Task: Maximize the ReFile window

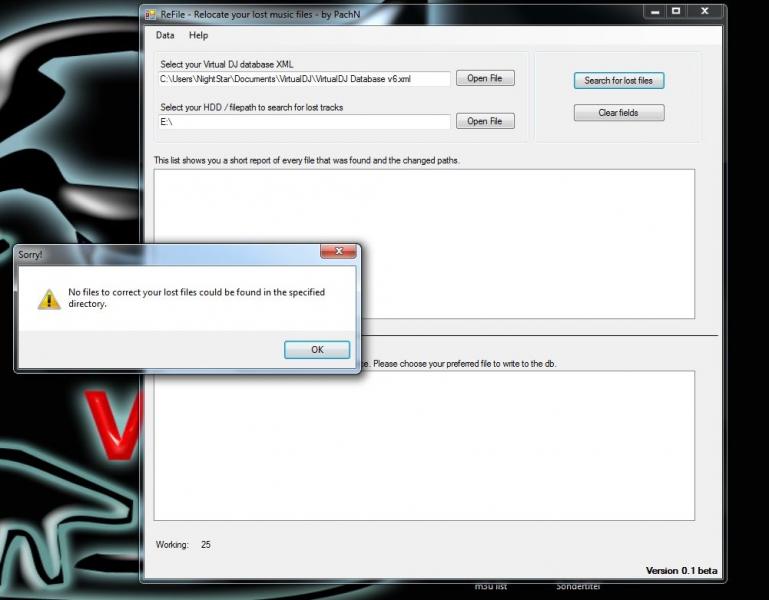Action: point(676,11)
